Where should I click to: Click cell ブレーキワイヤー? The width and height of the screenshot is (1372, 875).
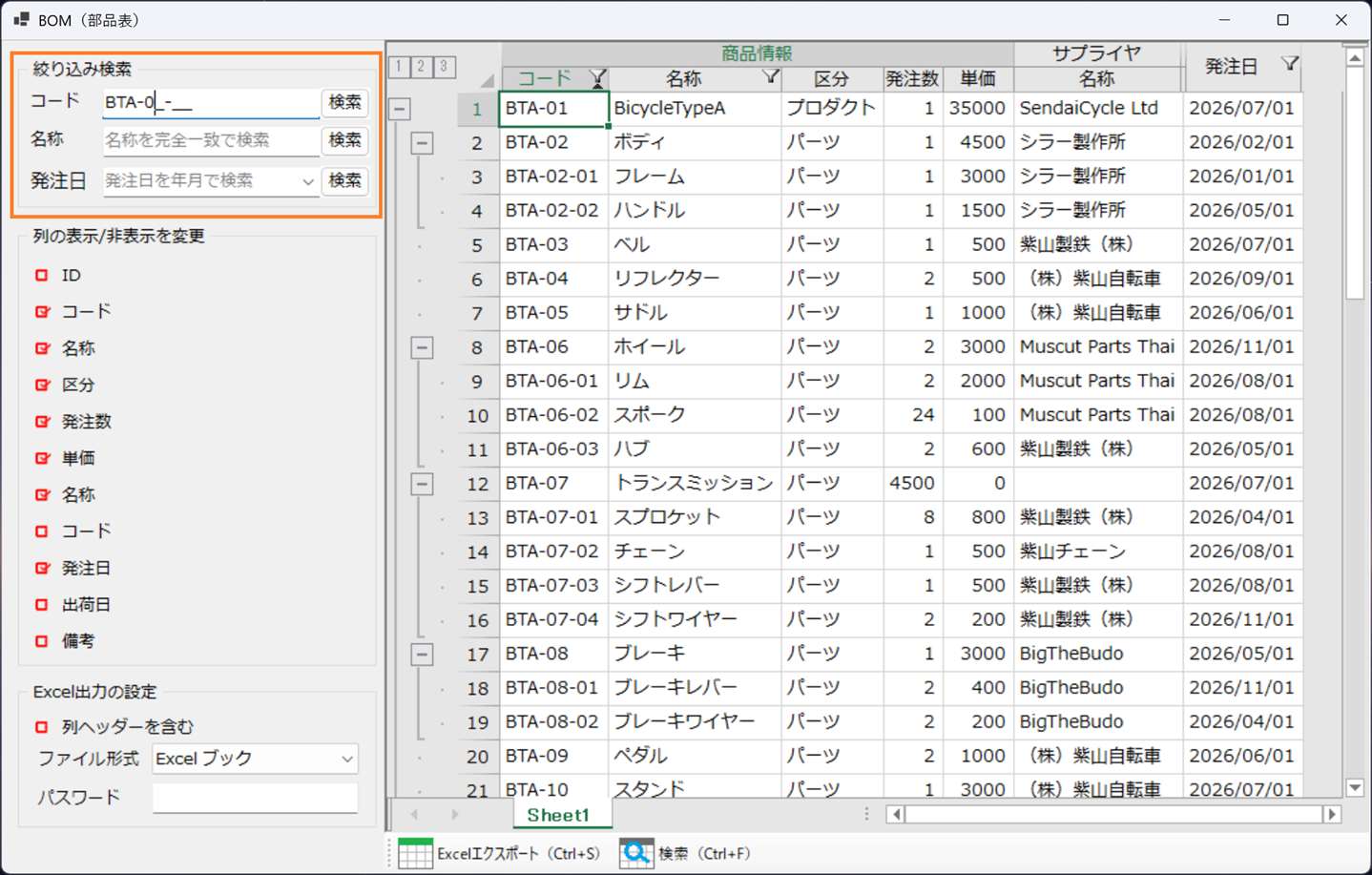(695, 722)
